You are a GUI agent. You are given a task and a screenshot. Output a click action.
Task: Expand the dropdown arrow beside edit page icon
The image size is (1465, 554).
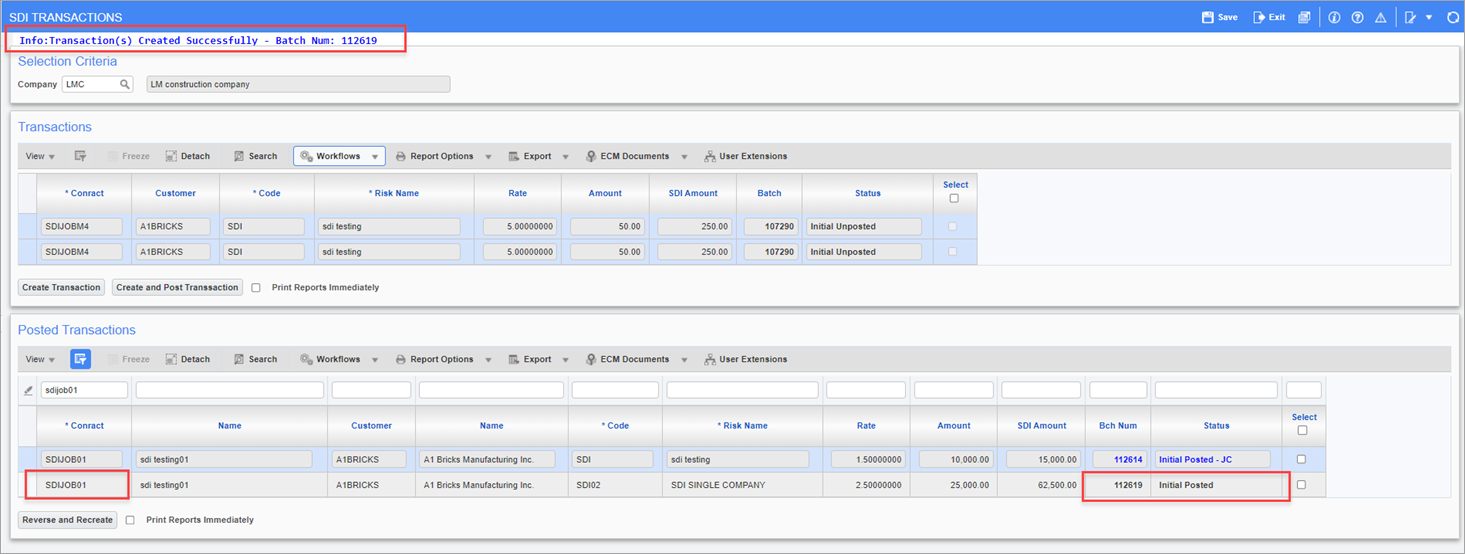1429,17
